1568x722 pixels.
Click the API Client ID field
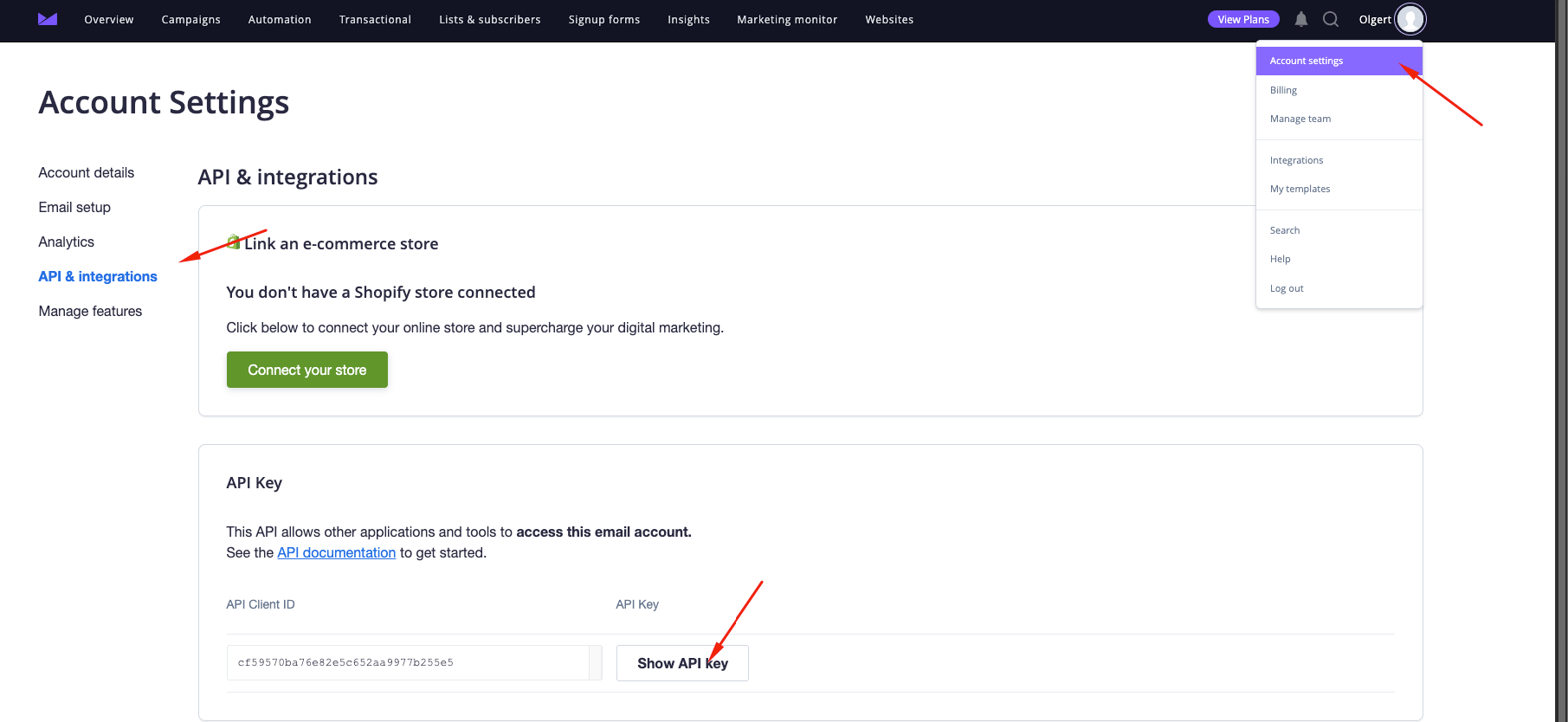(414, 662)
